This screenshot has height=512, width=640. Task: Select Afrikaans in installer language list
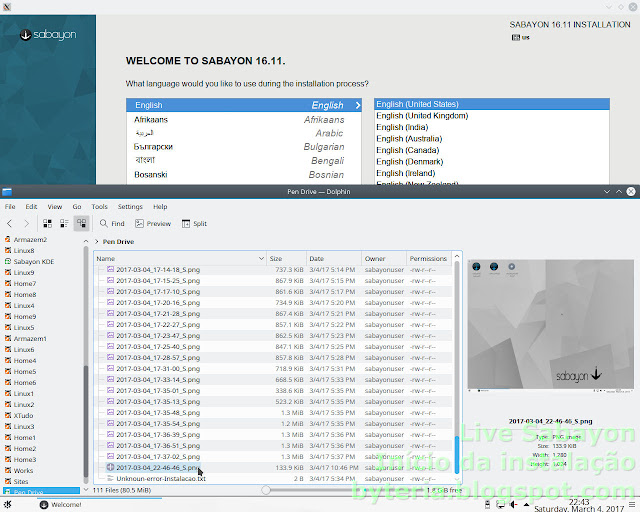point(244,120)
